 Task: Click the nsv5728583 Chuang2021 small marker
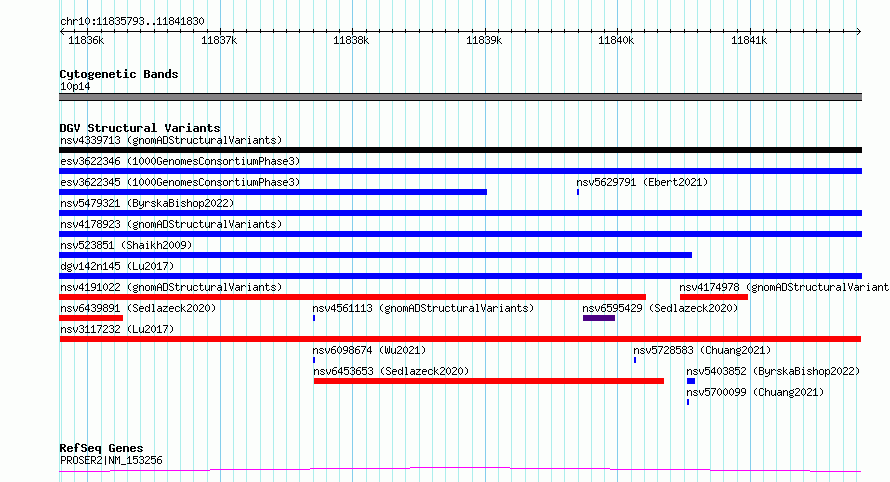[x=635, y=360]
